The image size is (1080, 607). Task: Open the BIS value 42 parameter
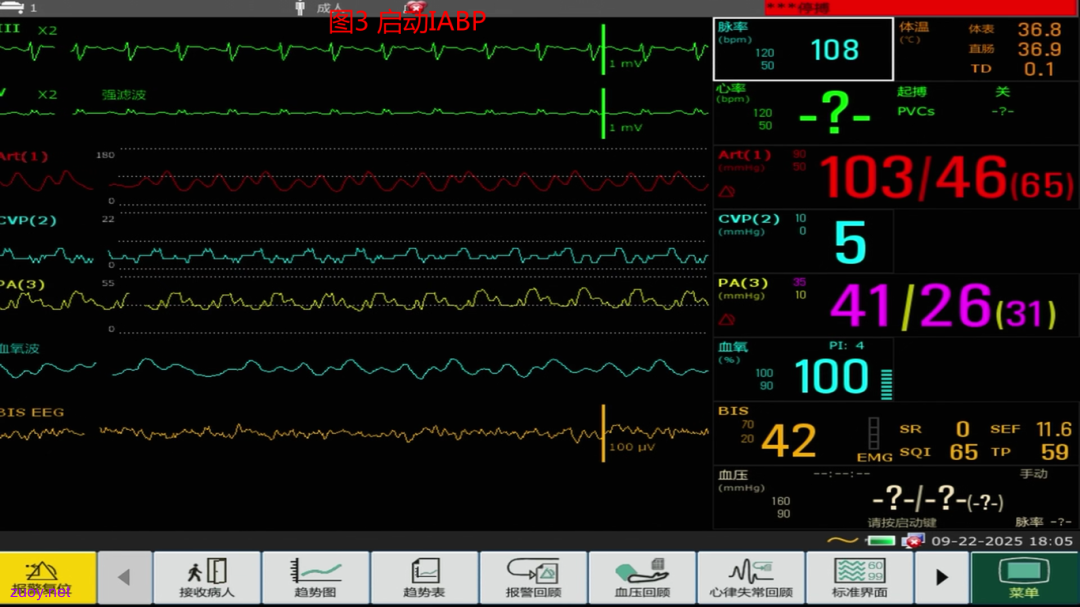pyautogui.click(x=789, y=440)
